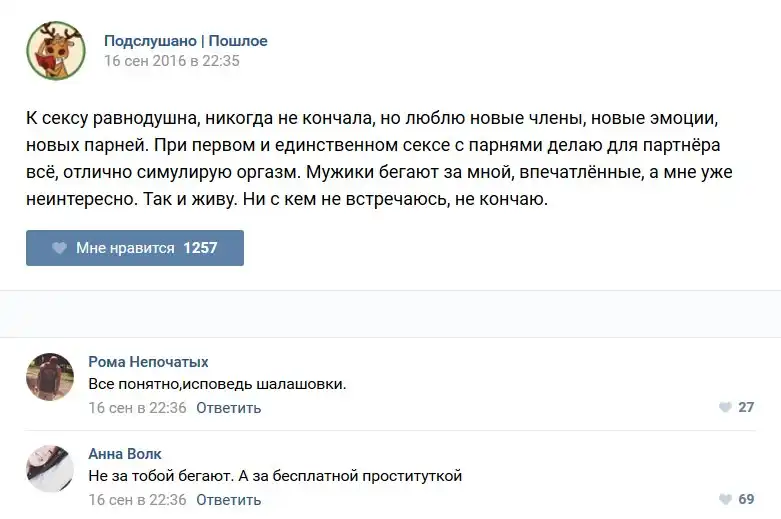Open the timestamp of Анна Волк's comment

coord(137,500)
